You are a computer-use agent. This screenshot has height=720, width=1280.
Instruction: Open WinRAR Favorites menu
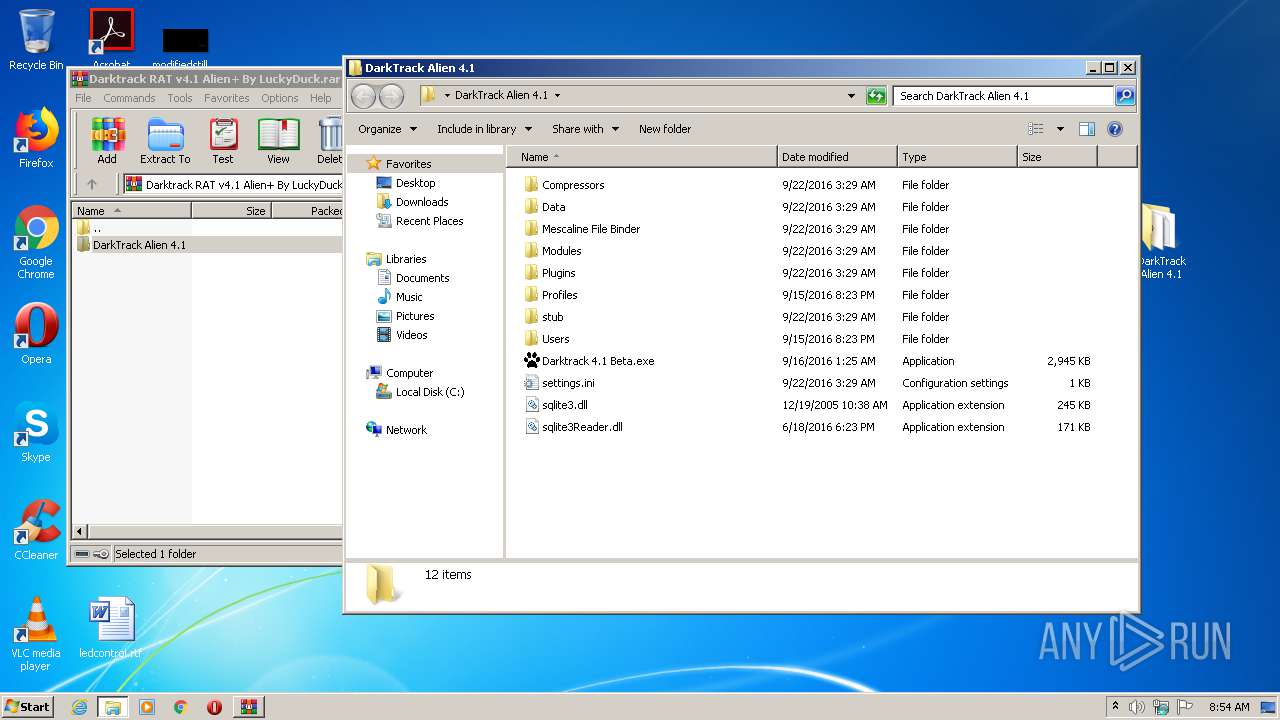227,98
